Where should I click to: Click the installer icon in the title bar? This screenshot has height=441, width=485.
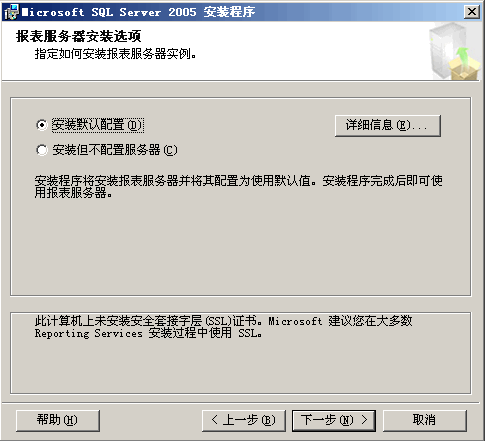point(11,12)
